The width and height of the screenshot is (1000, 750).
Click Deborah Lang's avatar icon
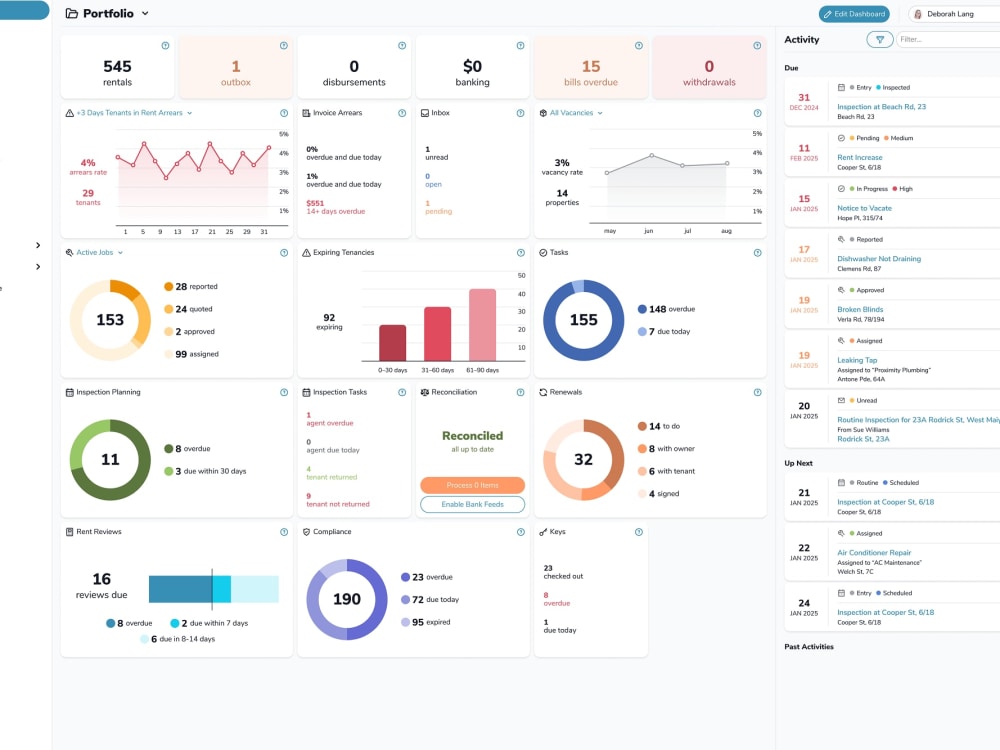click(918, 14)
